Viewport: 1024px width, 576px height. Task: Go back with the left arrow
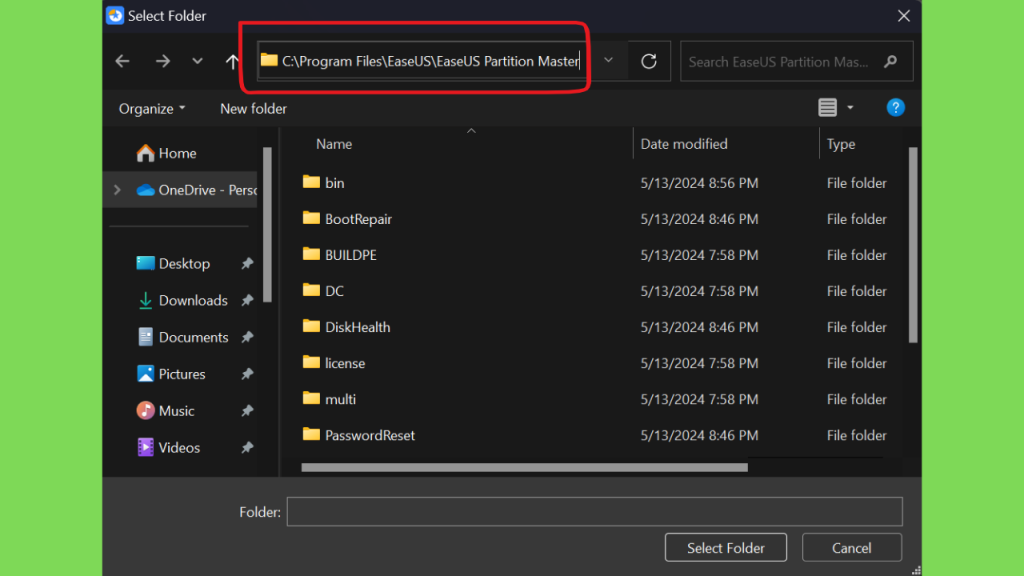[122, 61]
